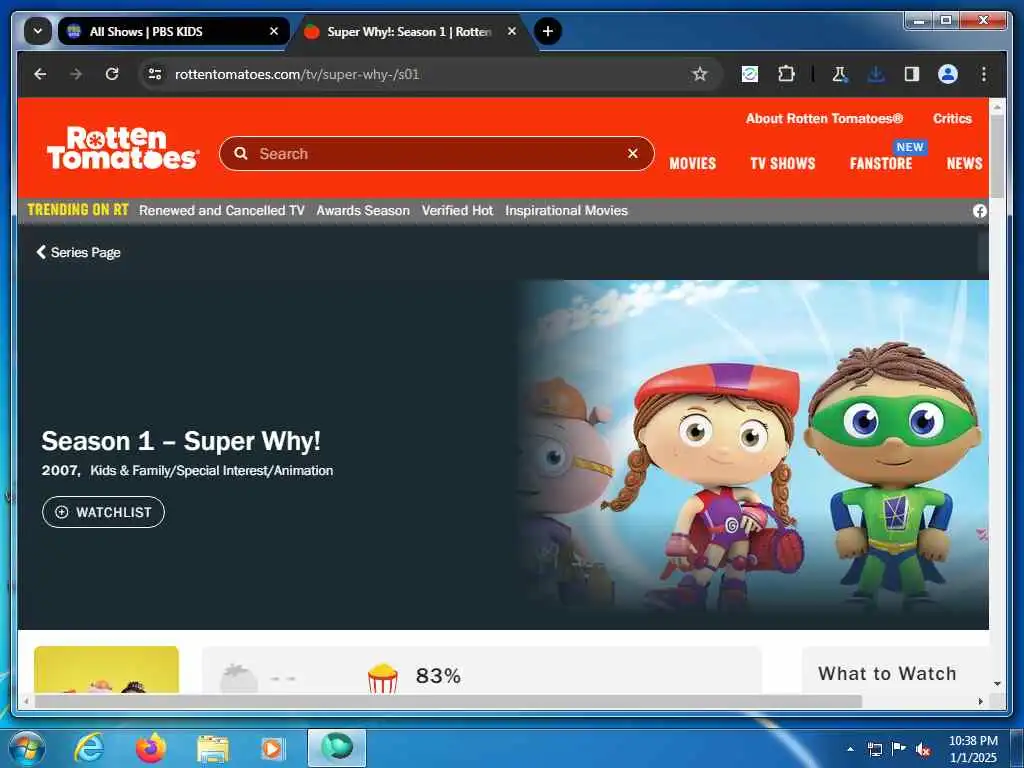
Task: Open the tab search dropdown arrow
Action: (38, 31)
